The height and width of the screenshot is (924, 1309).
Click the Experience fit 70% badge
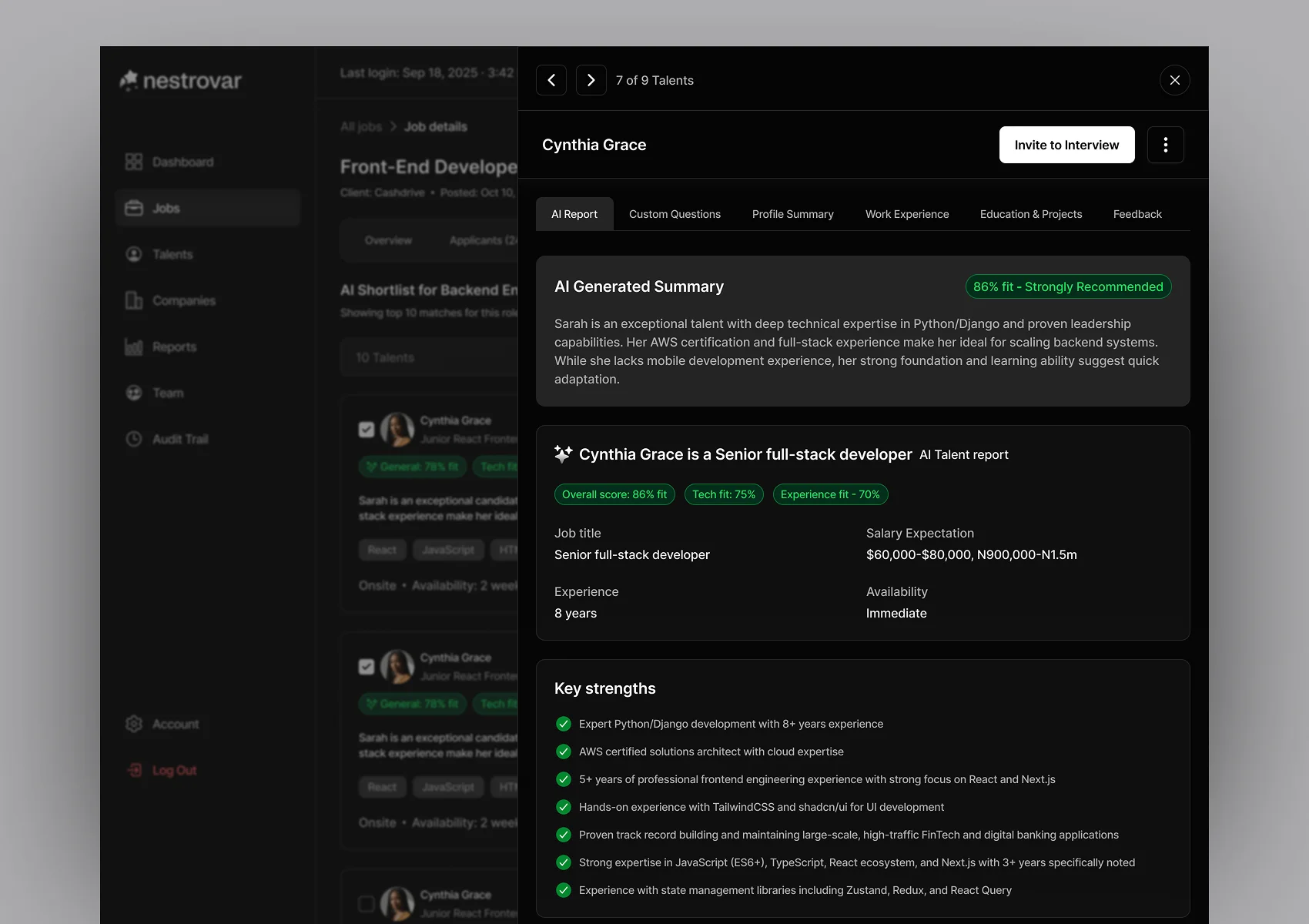click(830, 494)
